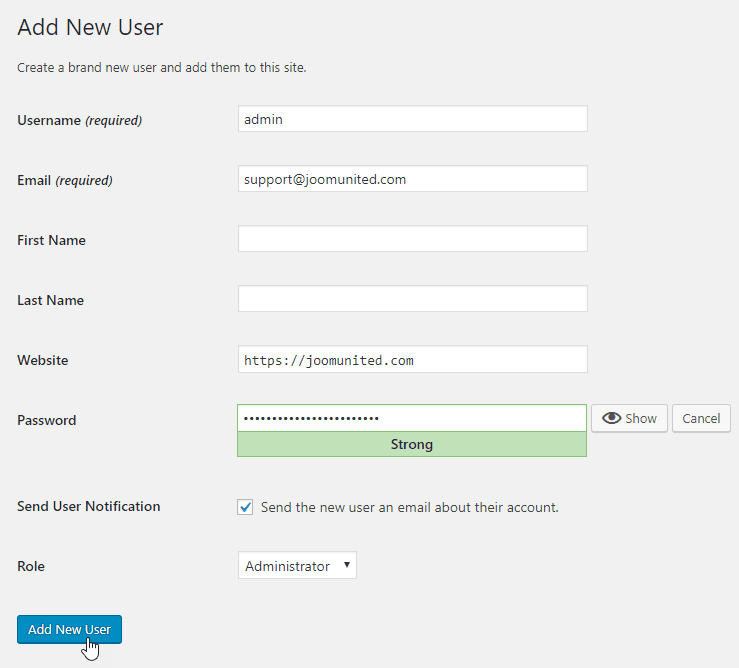Click the green Strong password strength bar

pos(412,444)
